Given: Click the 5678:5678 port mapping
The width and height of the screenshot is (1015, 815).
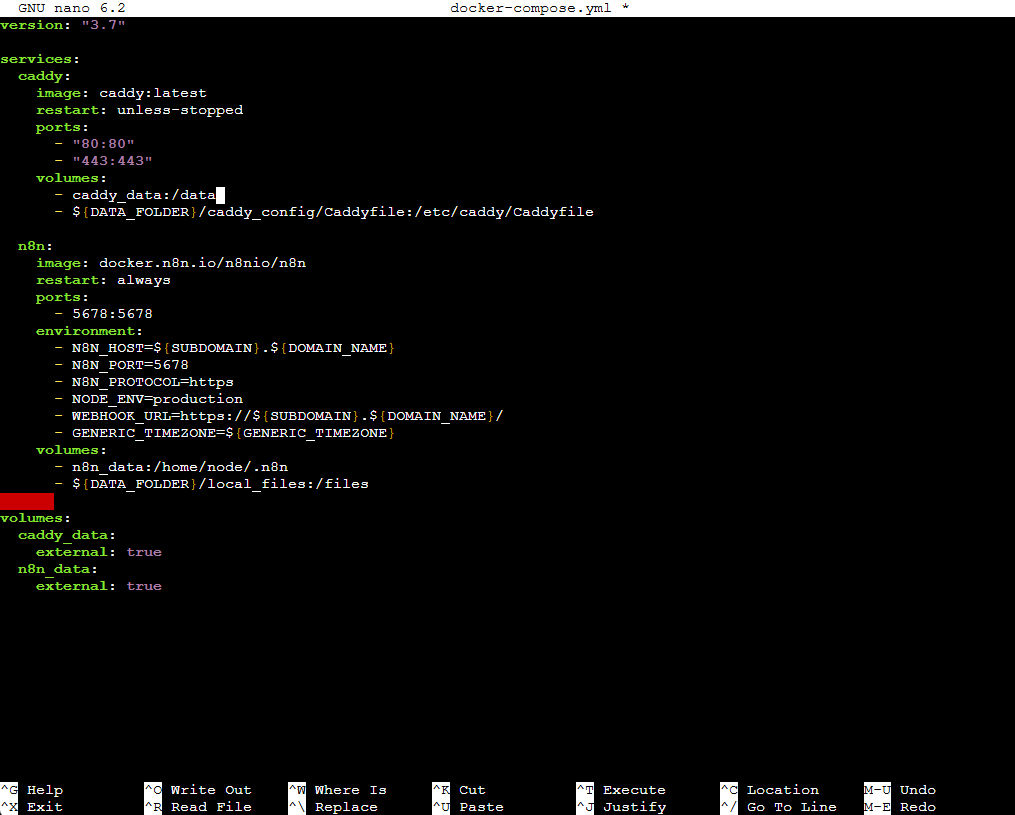Looking at the screenshot, I should (x=113, y=314).
